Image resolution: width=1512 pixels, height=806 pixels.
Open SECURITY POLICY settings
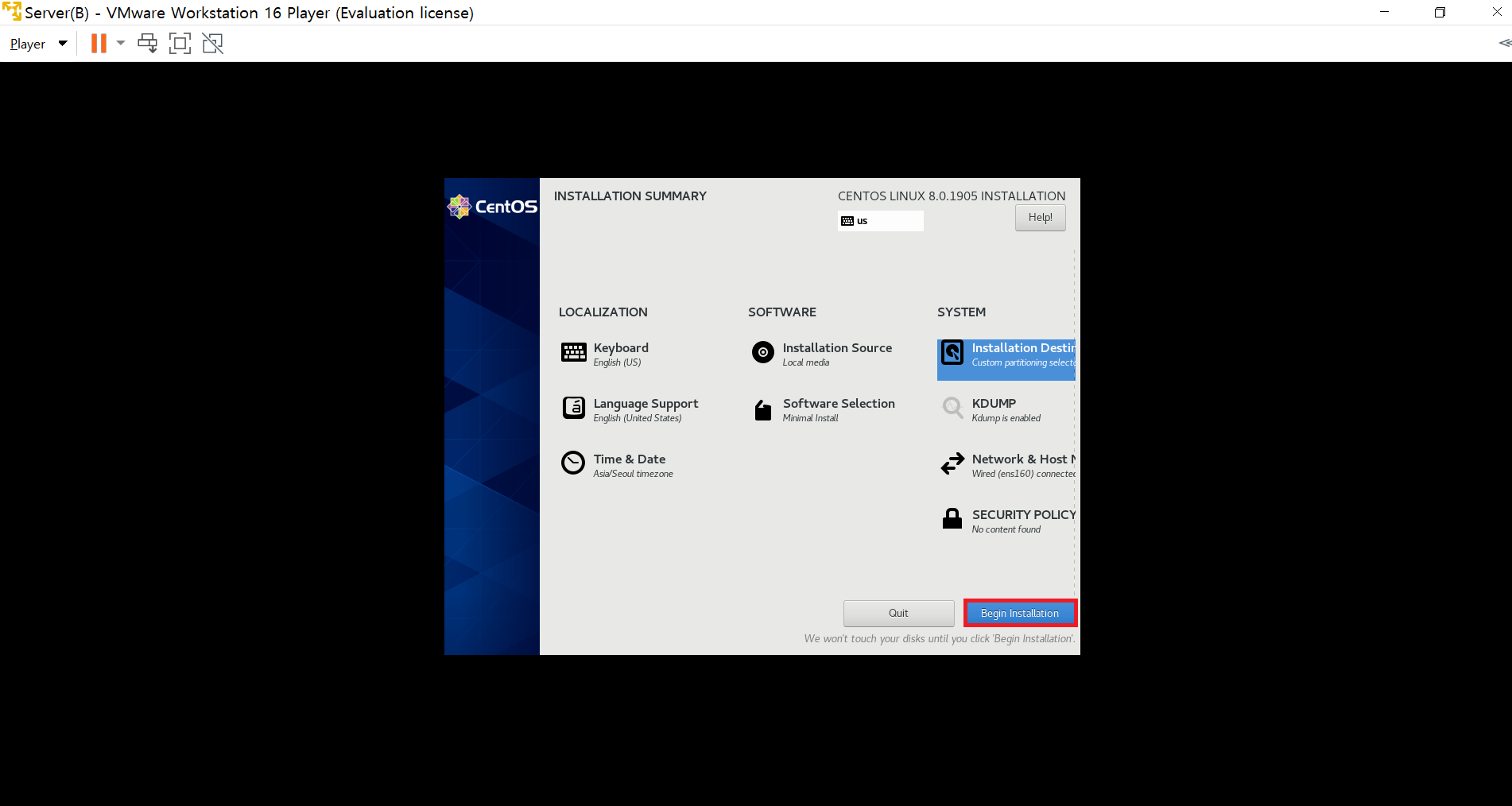pyautogui.click(x=1023, y=521)
